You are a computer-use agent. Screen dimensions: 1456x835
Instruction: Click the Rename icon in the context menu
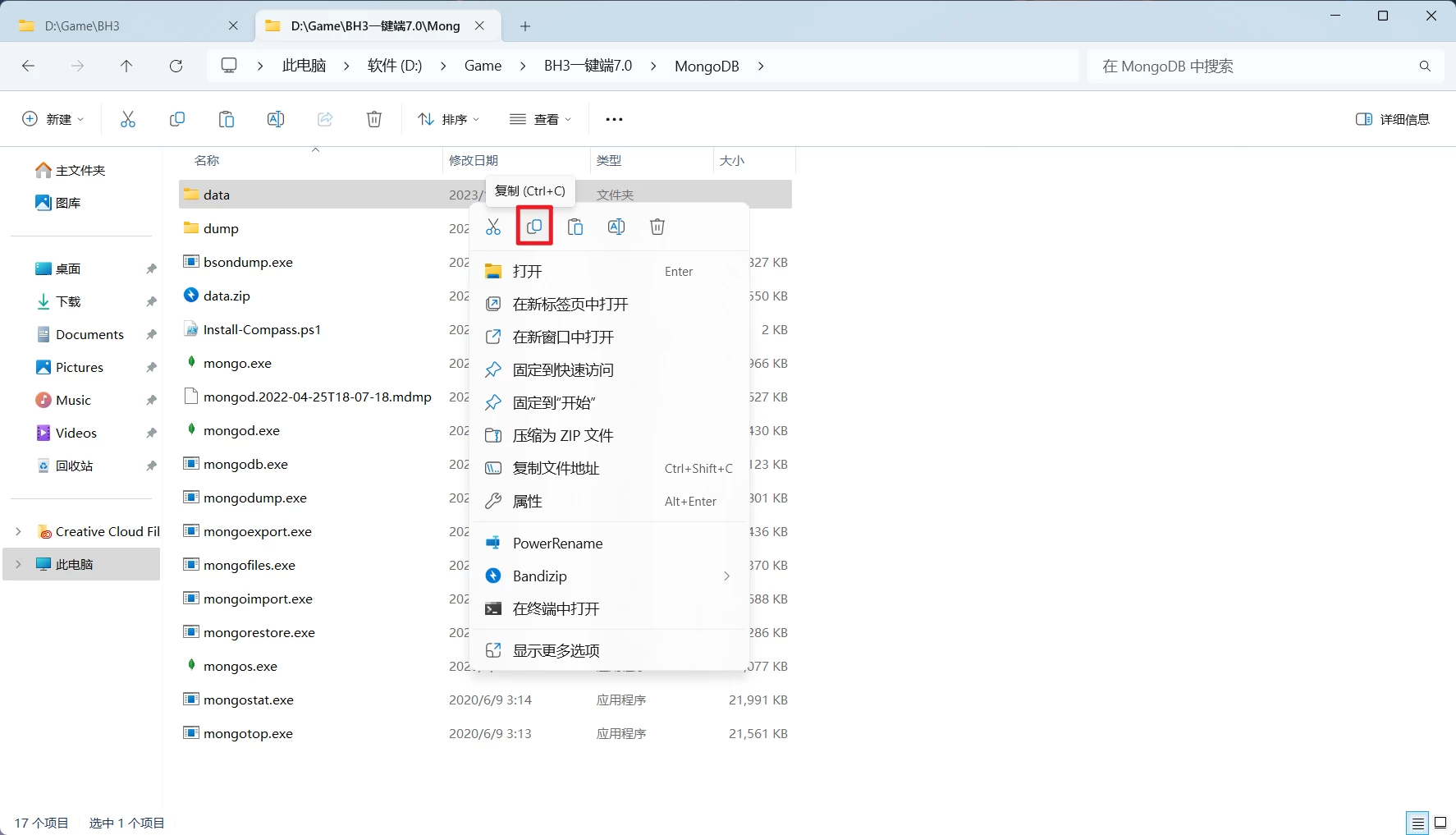click(616, 227)
